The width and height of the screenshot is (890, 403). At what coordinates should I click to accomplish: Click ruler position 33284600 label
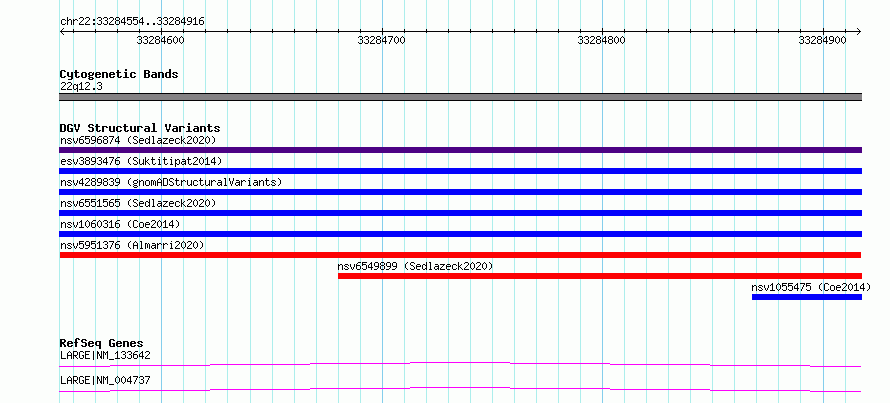[x=161, y=40]
